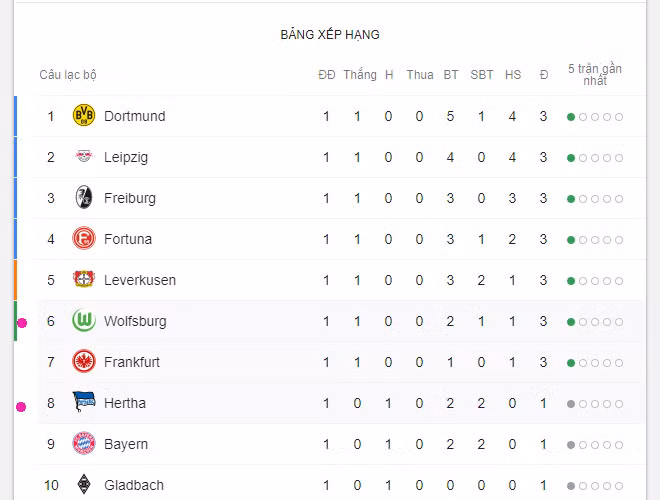The width and height of the screenshot is (660, 500).
Task: Click the '5 trận gần nhất' header
Action: pos(595,75)
